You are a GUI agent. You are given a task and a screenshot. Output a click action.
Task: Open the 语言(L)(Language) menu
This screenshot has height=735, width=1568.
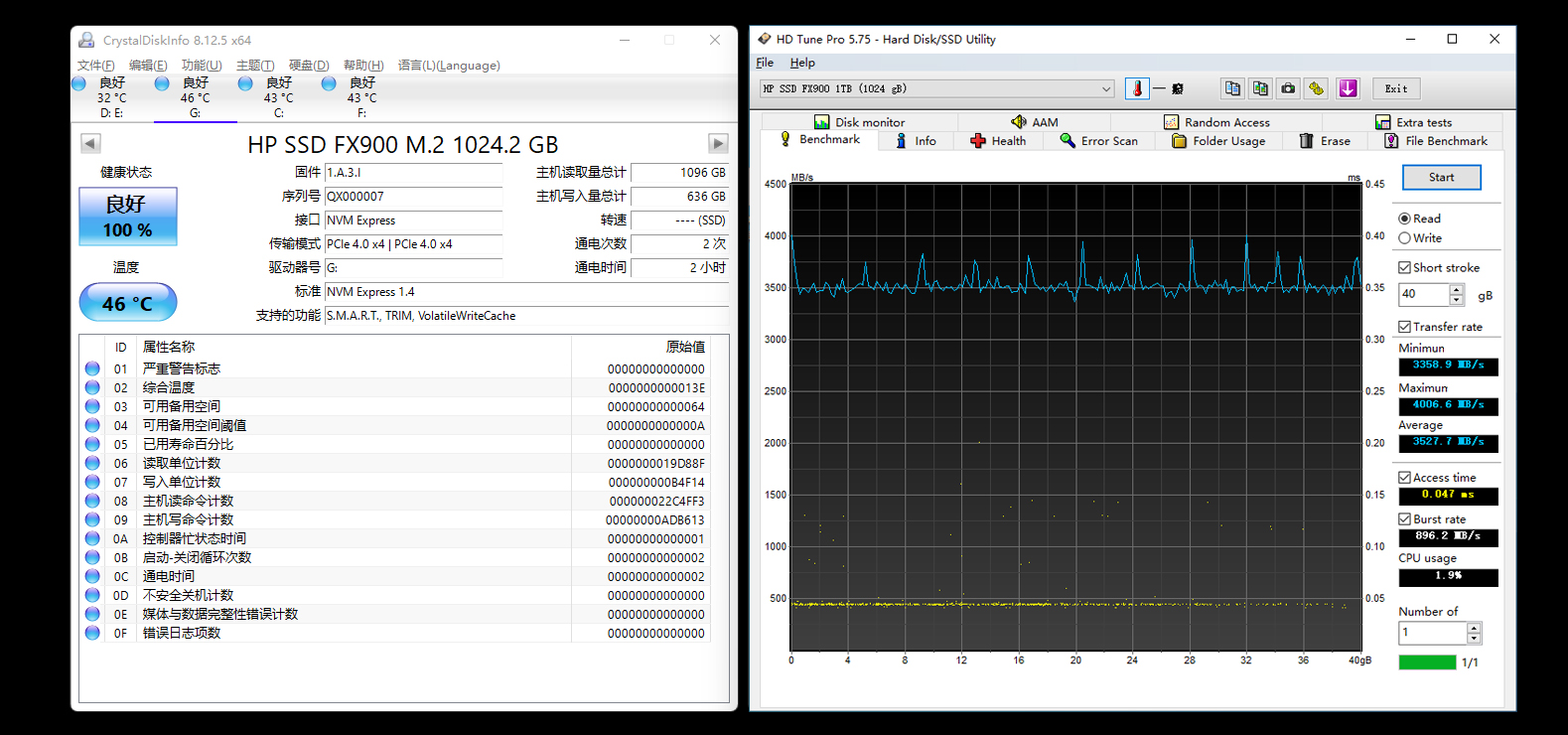point(449,66)
